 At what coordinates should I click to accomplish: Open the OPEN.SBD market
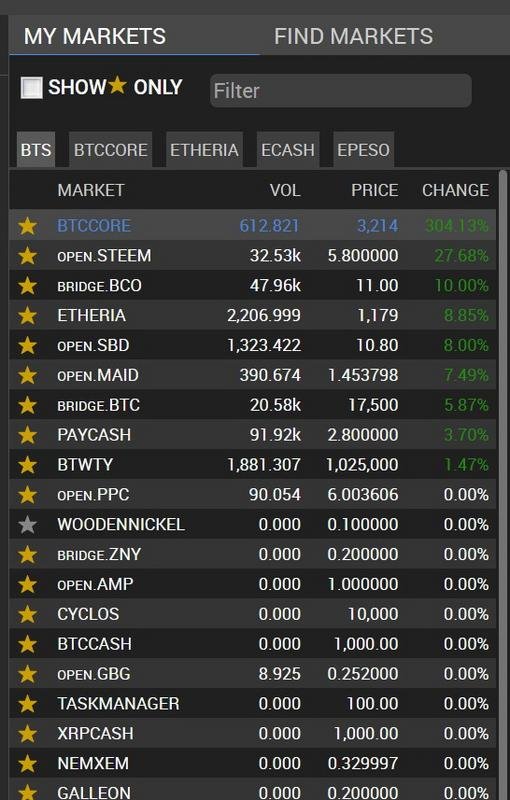(x=253, y=345)
